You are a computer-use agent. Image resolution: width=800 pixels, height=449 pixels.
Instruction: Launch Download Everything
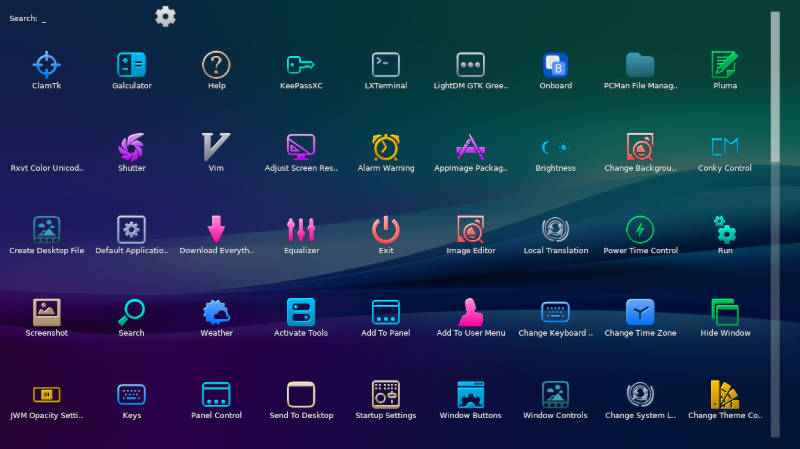pos(216,230)
